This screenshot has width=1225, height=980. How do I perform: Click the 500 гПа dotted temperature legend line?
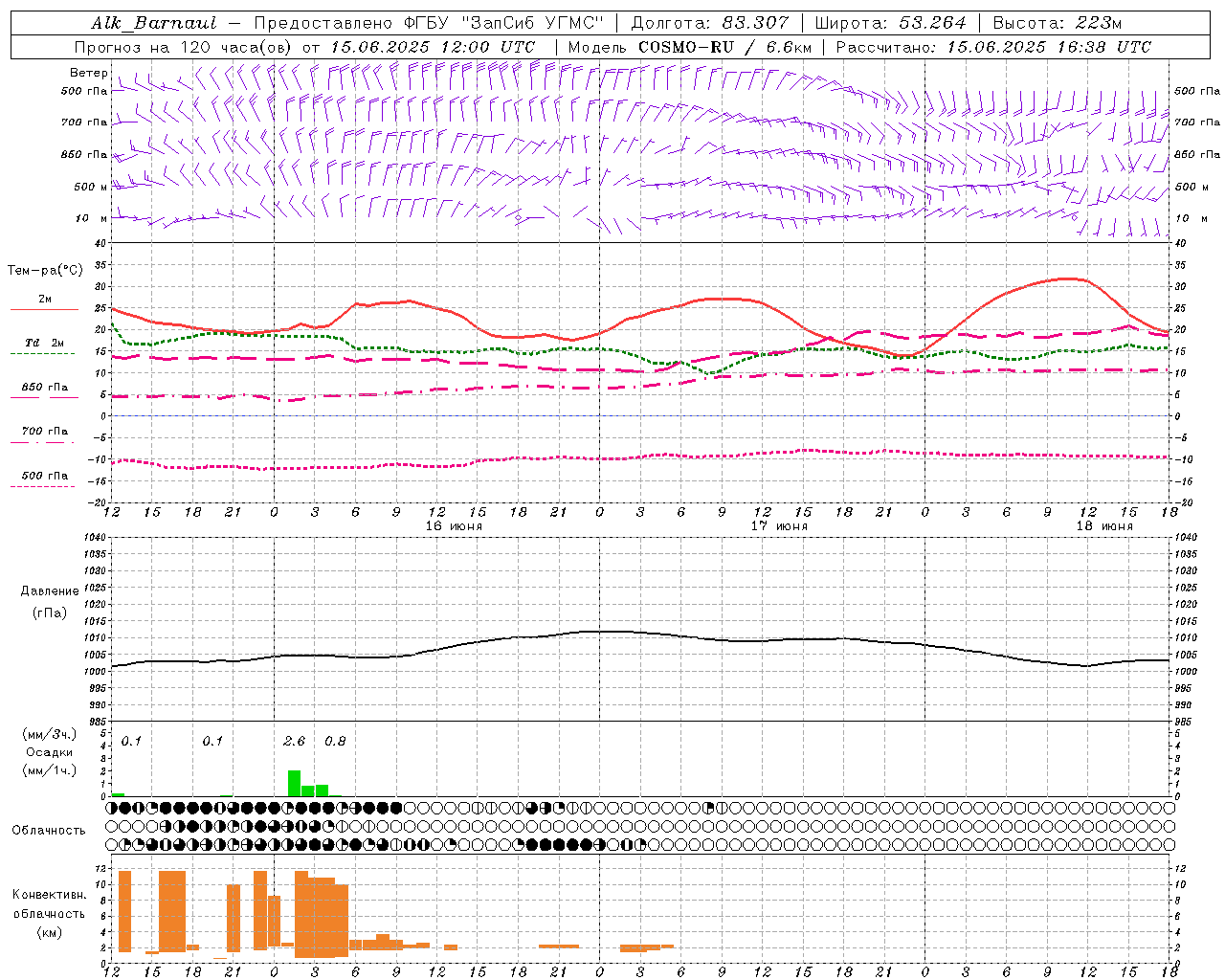pos(42,486)
